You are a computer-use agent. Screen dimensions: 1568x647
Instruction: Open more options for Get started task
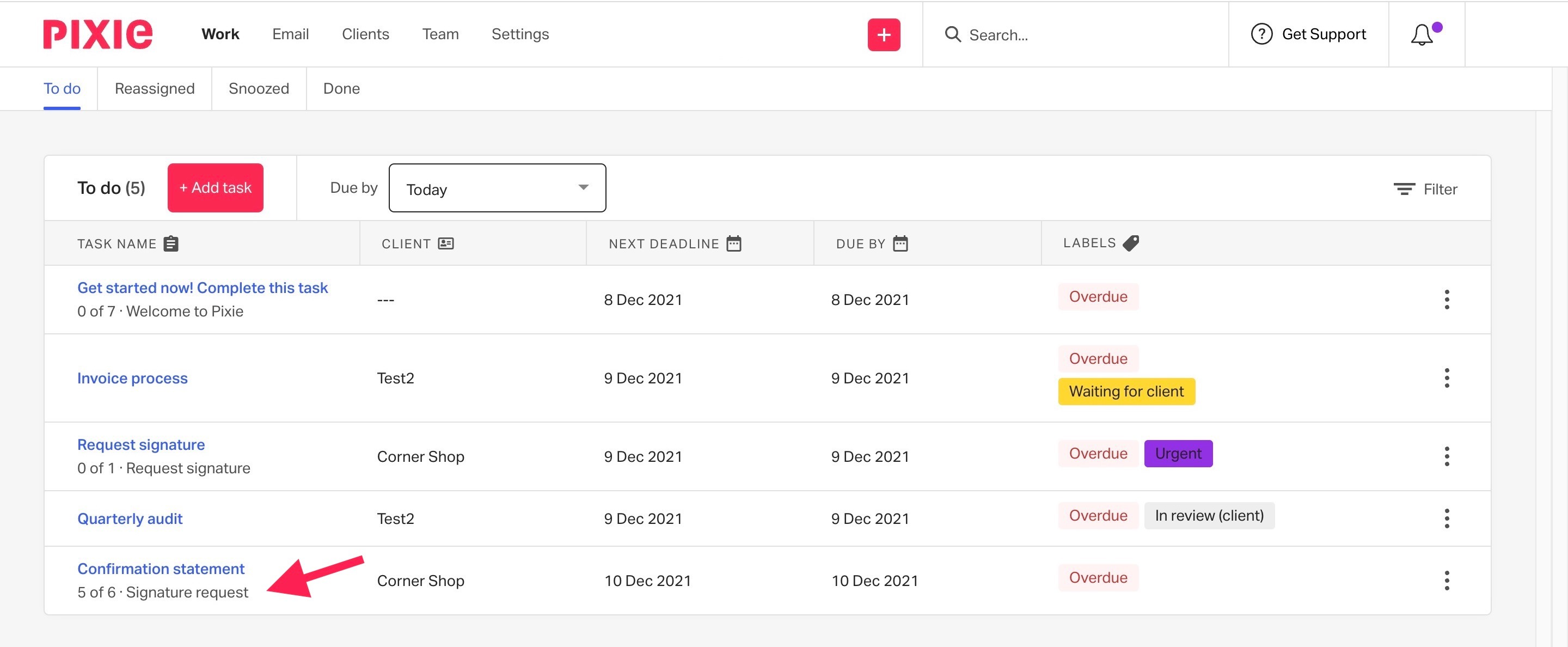tap(1446, 300)
